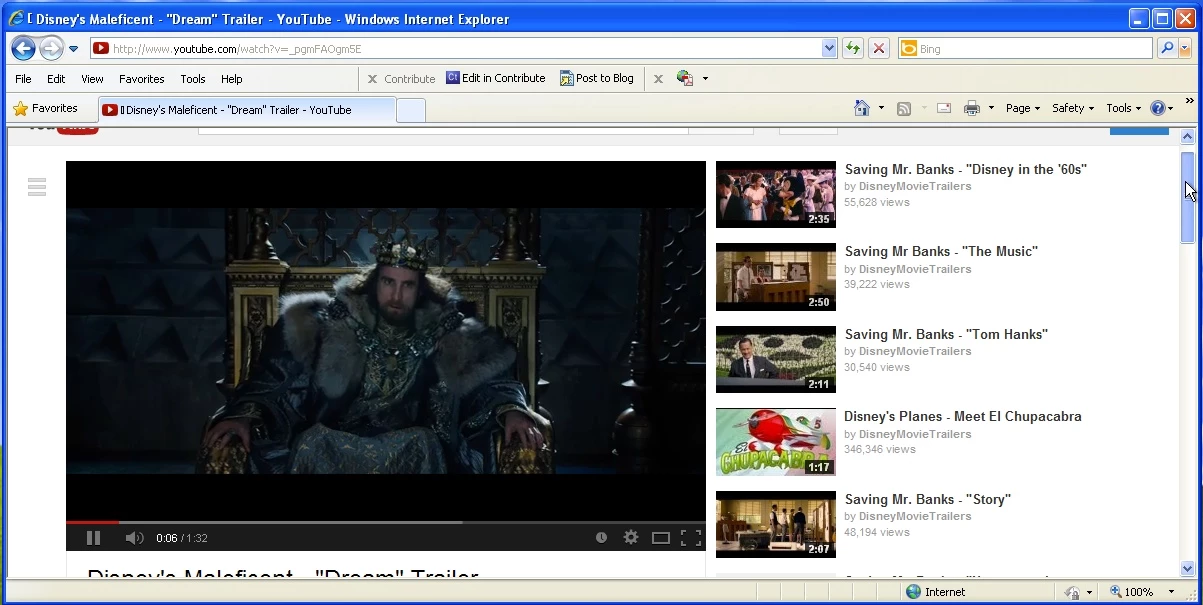Screen dimensions: 1203x605
Task: Click the Home icon in command bar
Action: point(862,108)
